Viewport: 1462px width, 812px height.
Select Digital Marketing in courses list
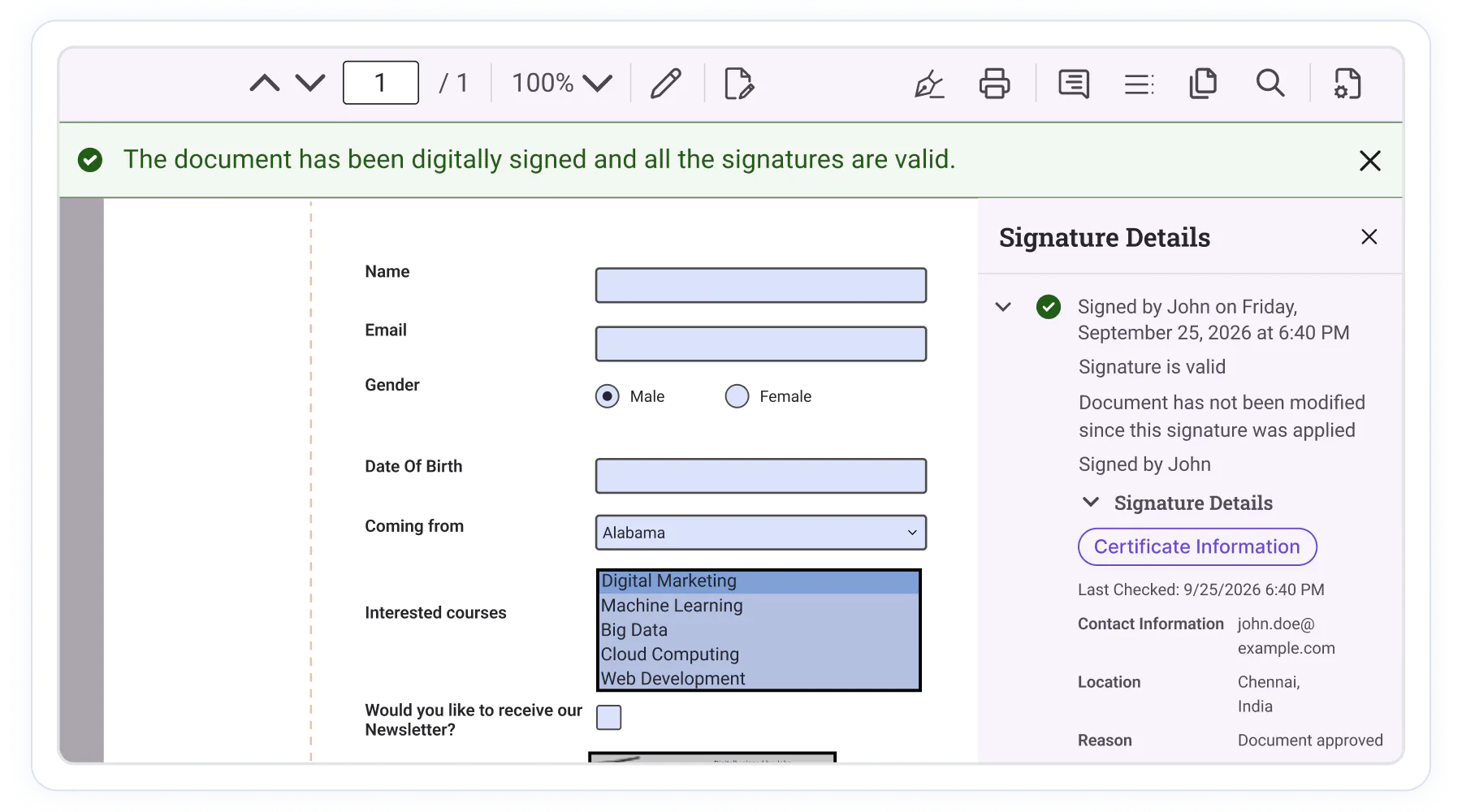759,581
